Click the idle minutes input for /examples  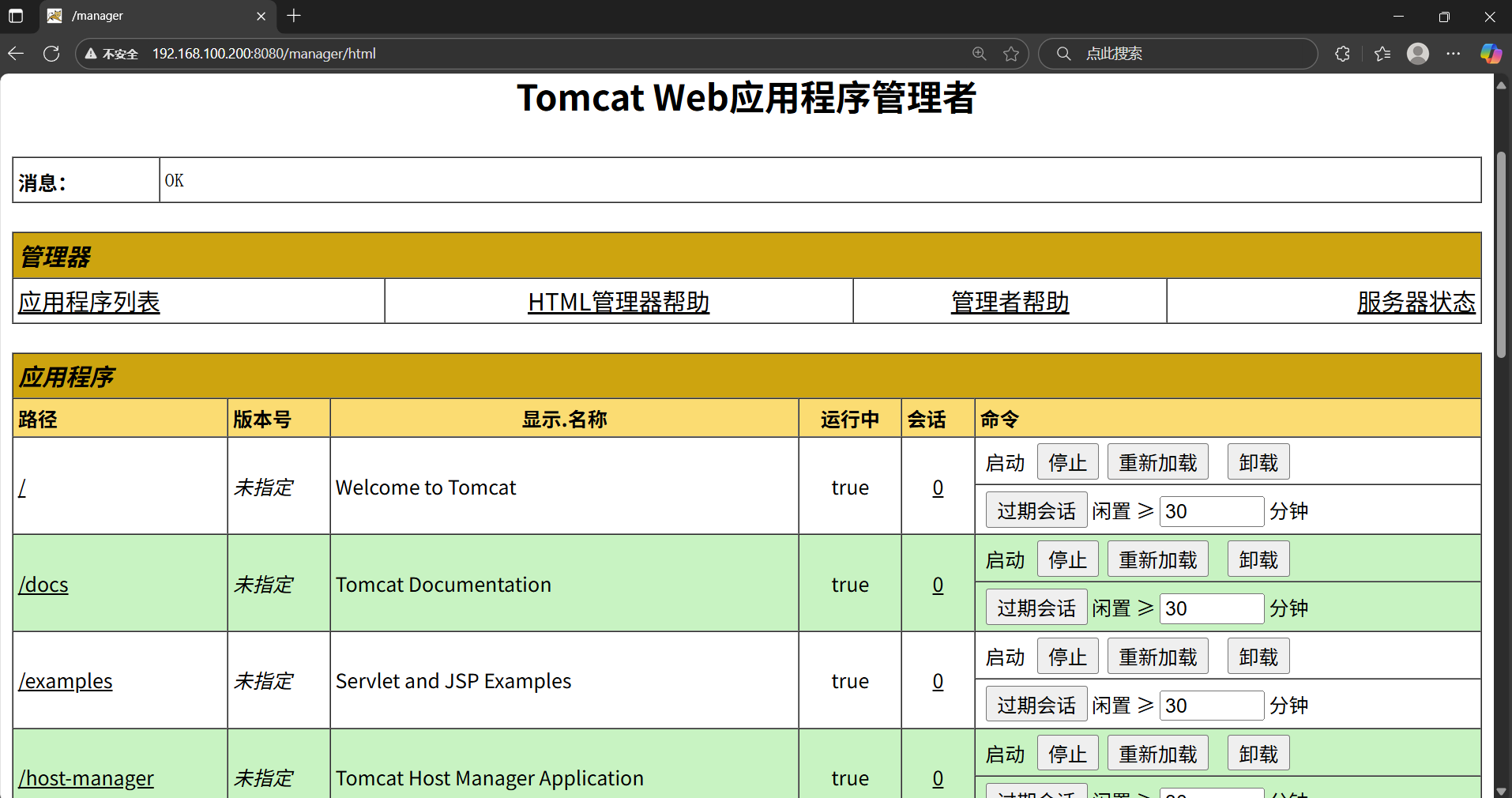point(1211,705)
